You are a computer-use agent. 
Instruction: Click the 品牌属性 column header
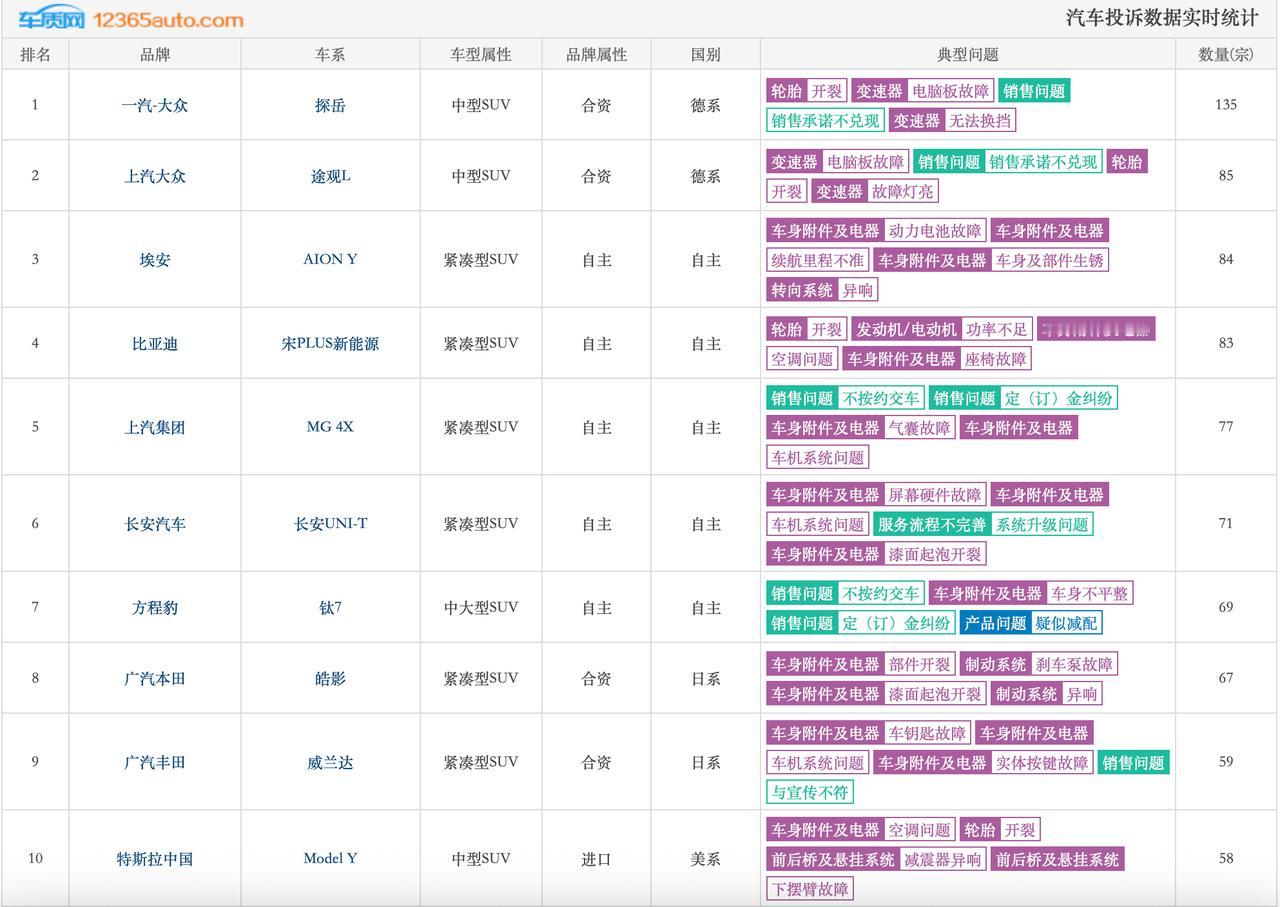596,54
